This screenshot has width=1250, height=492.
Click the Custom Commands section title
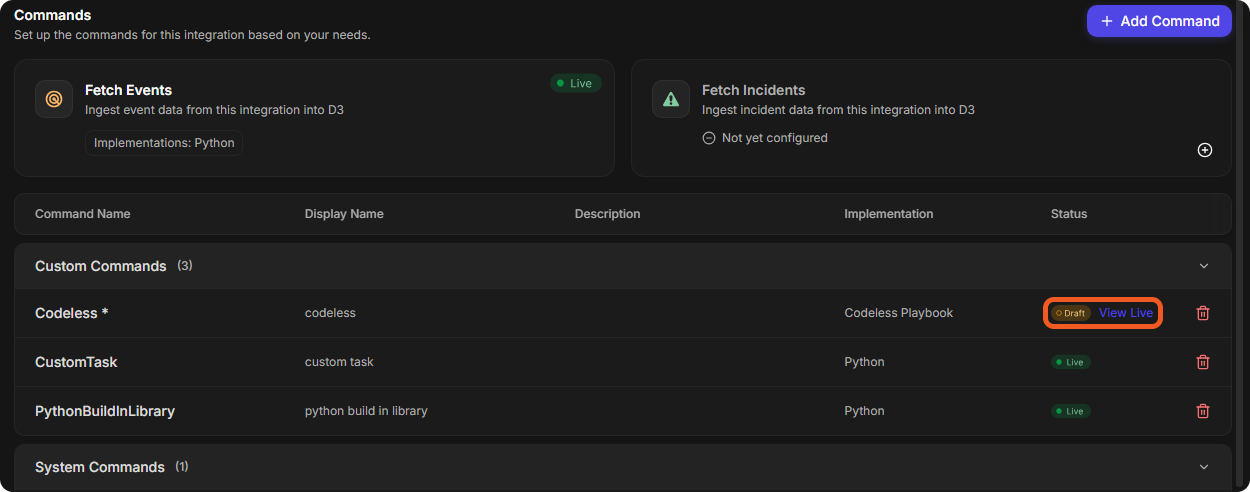point(101,266)
